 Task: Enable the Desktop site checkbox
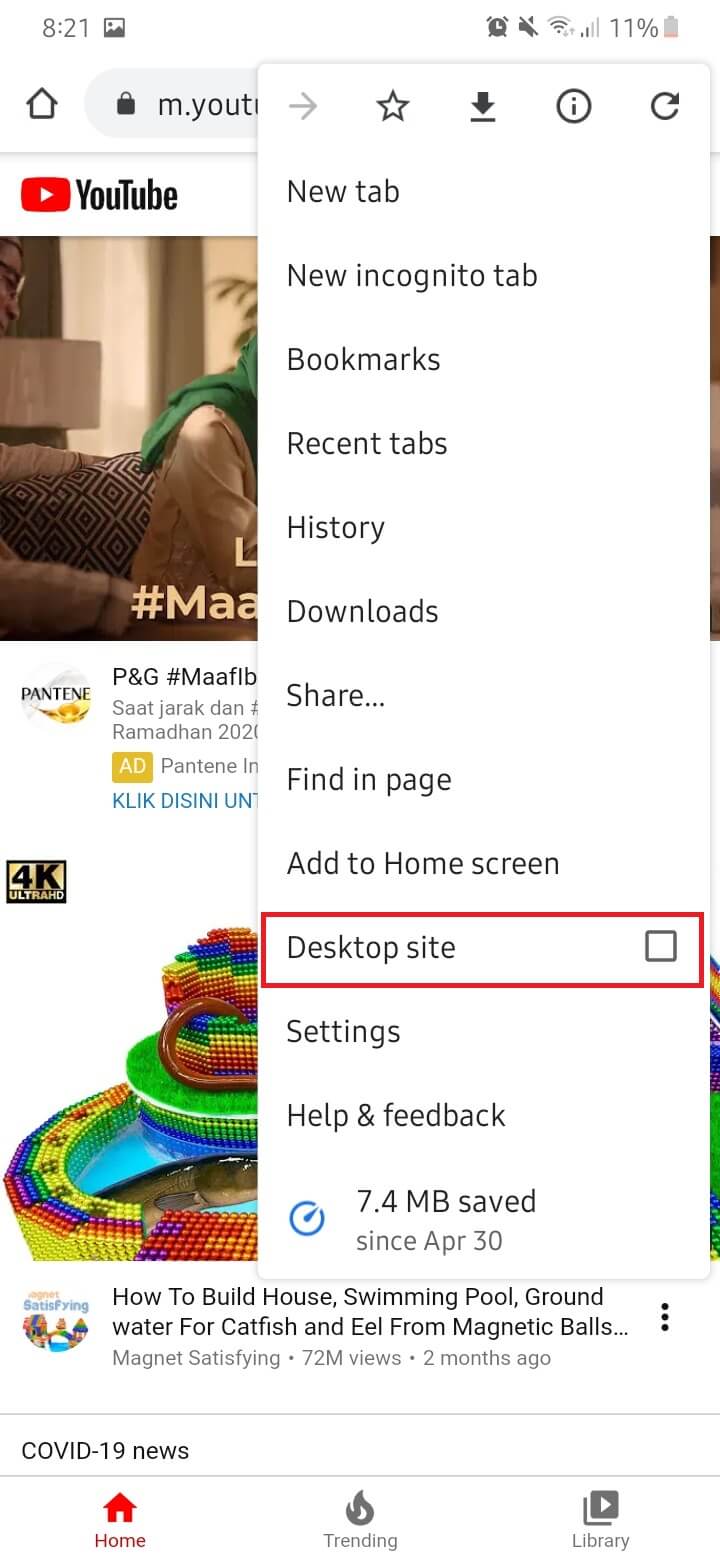click(x=661, y=946)
